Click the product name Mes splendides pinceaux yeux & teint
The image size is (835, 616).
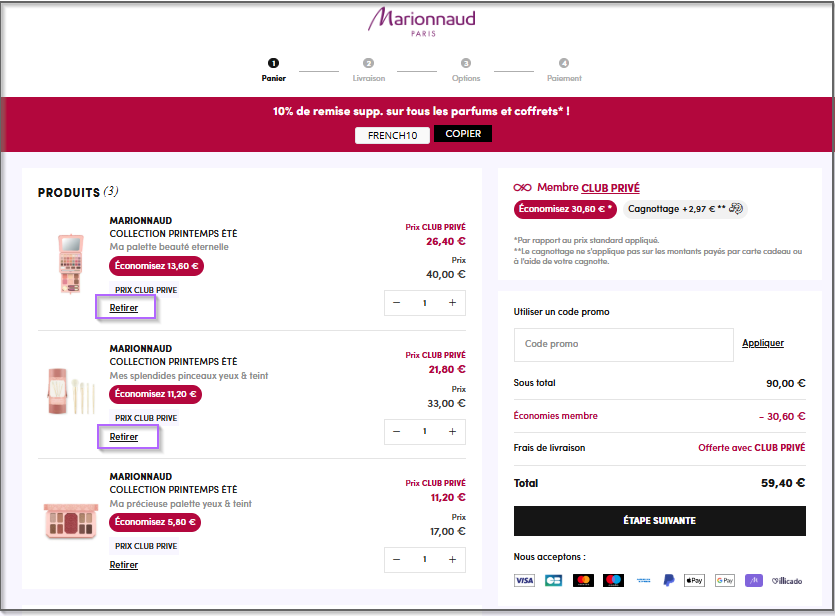(x=189, y=375)
